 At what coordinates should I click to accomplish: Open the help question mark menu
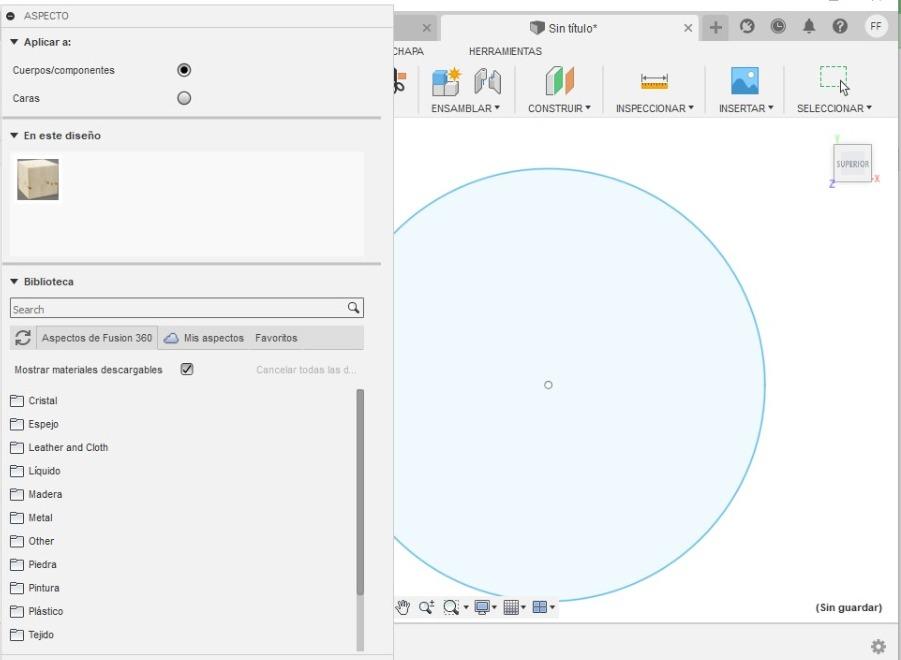(x=840, y=26)
